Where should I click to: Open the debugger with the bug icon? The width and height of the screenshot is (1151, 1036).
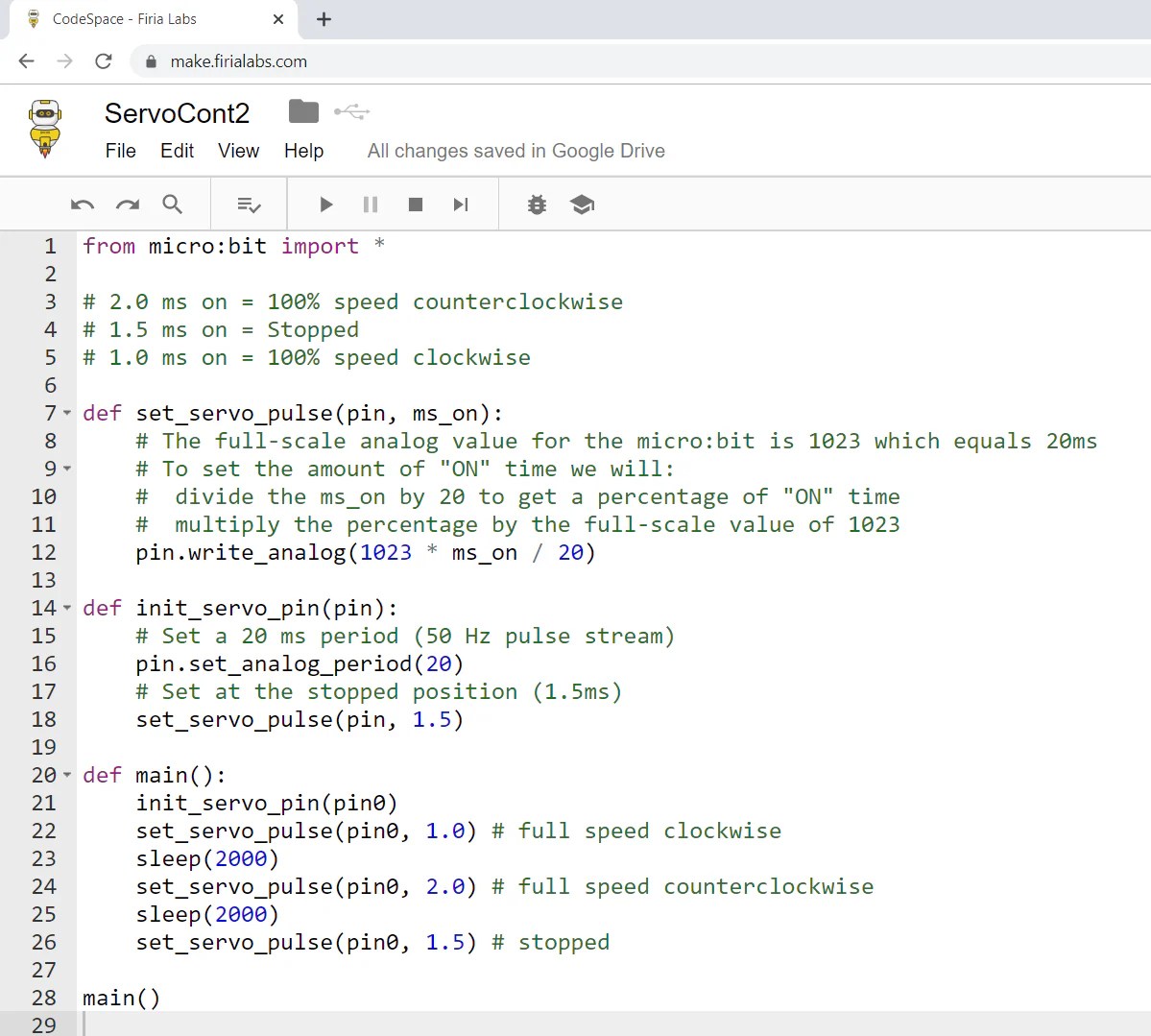[536, 204]
